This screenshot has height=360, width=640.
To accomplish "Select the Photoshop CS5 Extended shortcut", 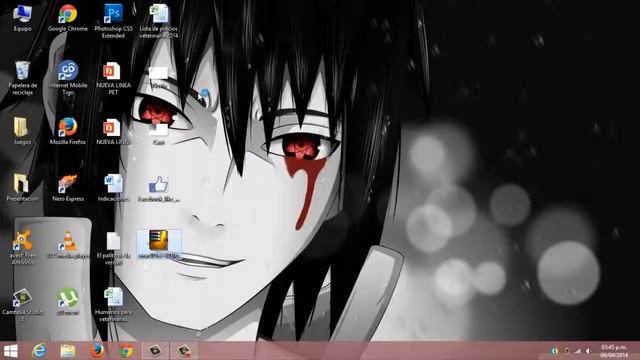I will 113,21.
